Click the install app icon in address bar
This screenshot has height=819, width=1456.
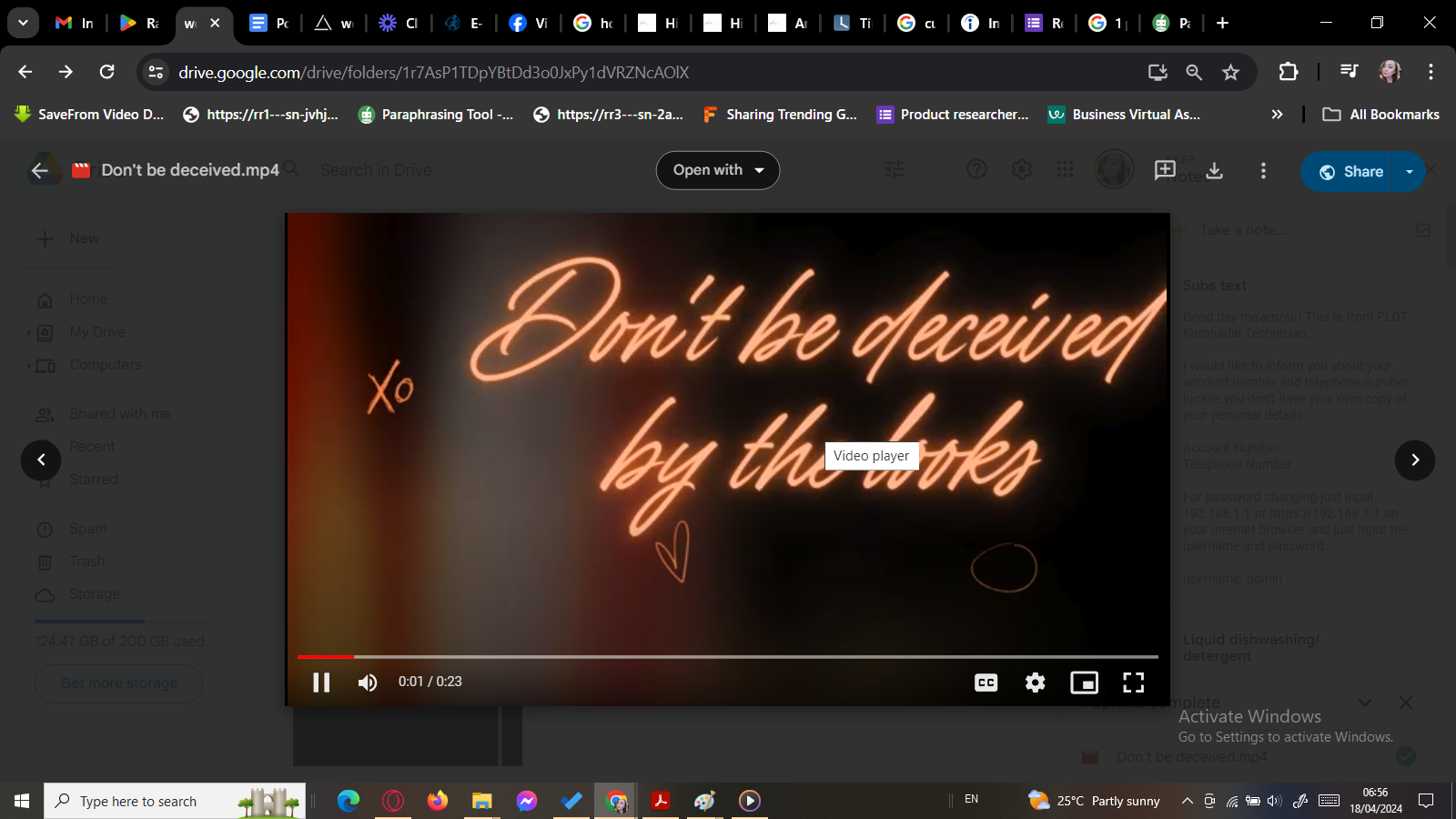tap(1158, 72)
